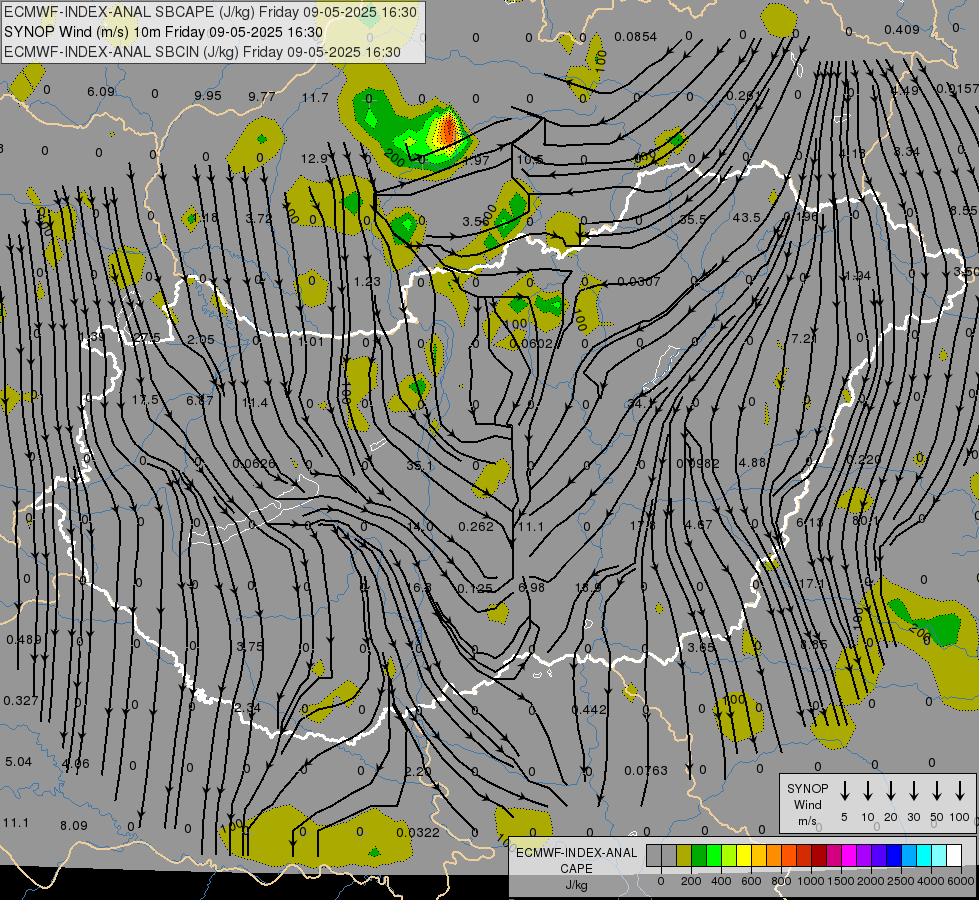
Task: Click the station value 17.5
Action: (145, 400)
